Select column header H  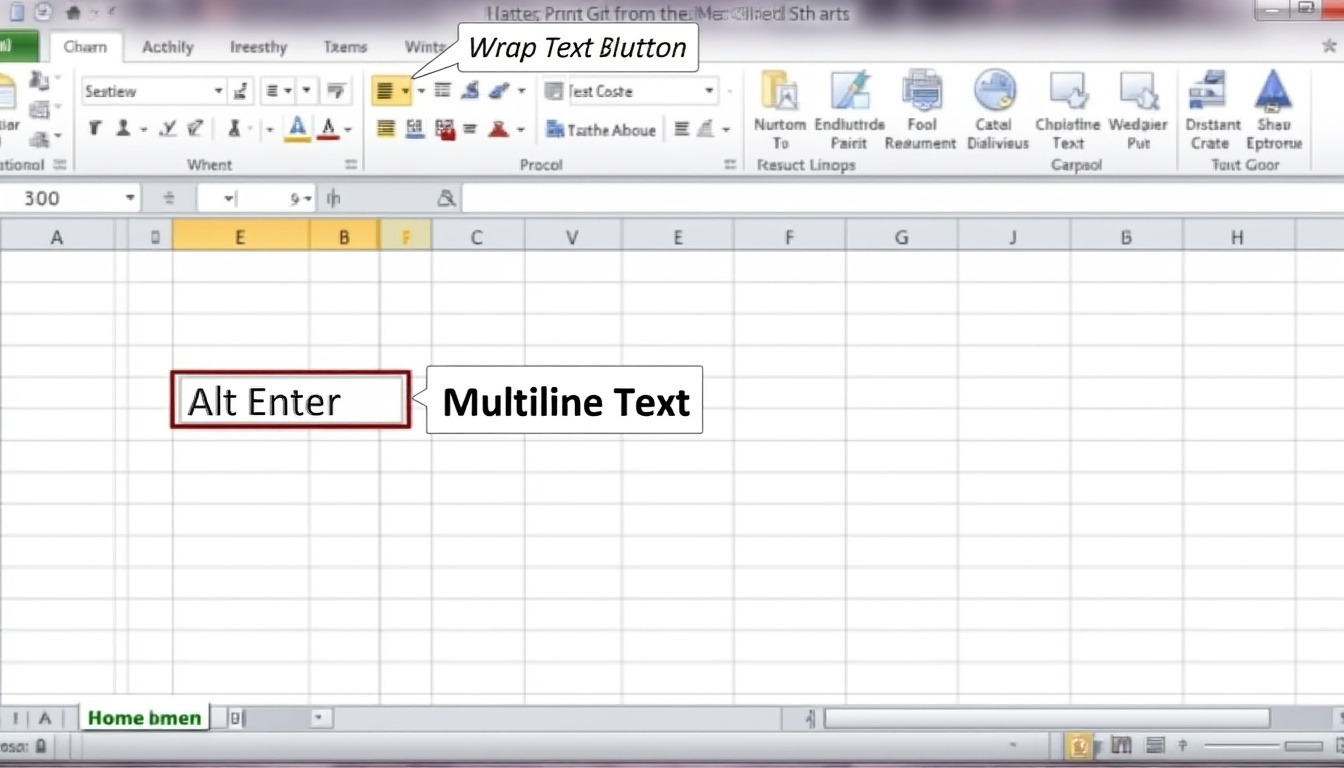tap(1238, 237)
